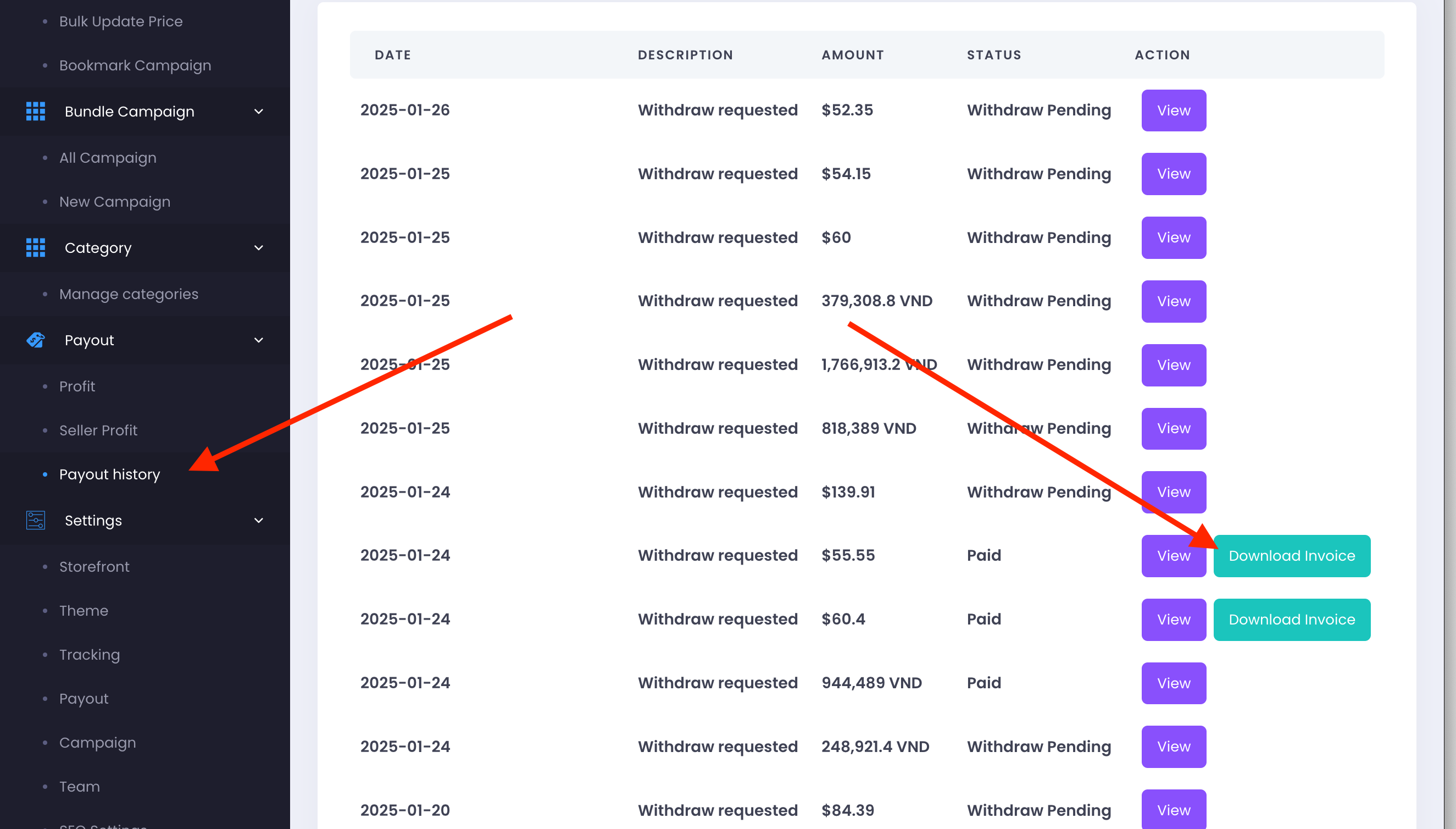Open Storefront settings

pyautogui.click(x=95, y=567)
